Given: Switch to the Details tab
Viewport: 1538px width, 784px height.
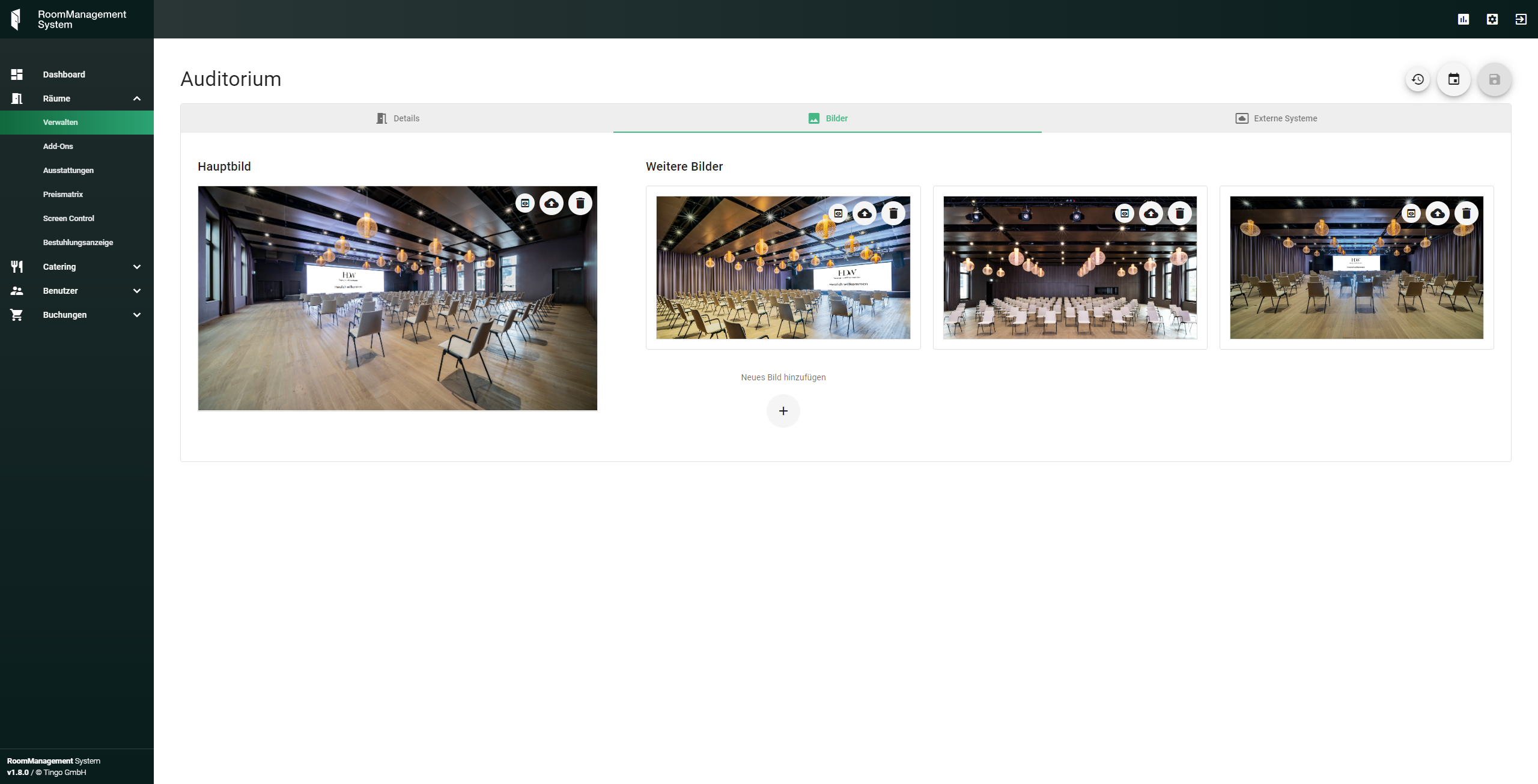Looking at the screenshot, I should pos(397,118).
